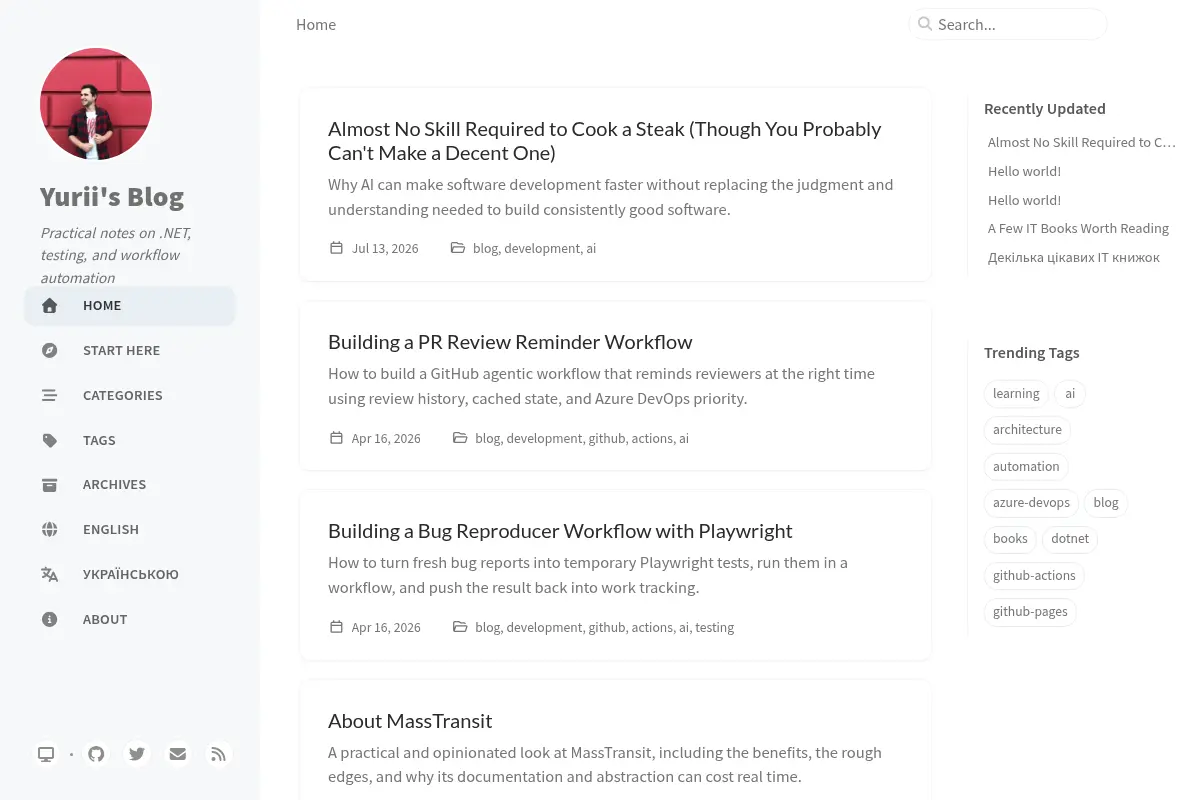Viewport: 1200px width, 800px height.
Task: Open the Twitter profile icon
Action: (x=137, y=754)
